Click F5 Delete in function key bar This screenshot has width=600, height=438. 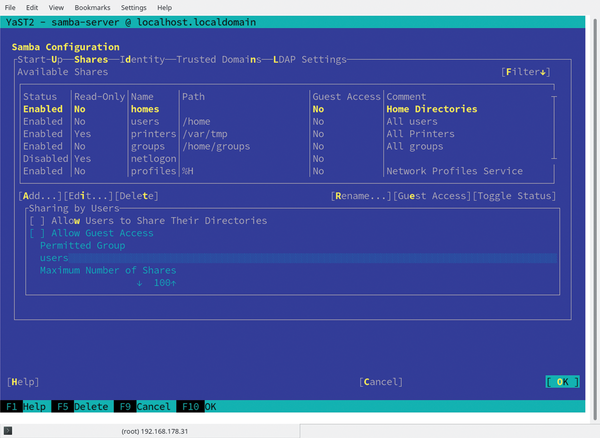tap(82, 406)
